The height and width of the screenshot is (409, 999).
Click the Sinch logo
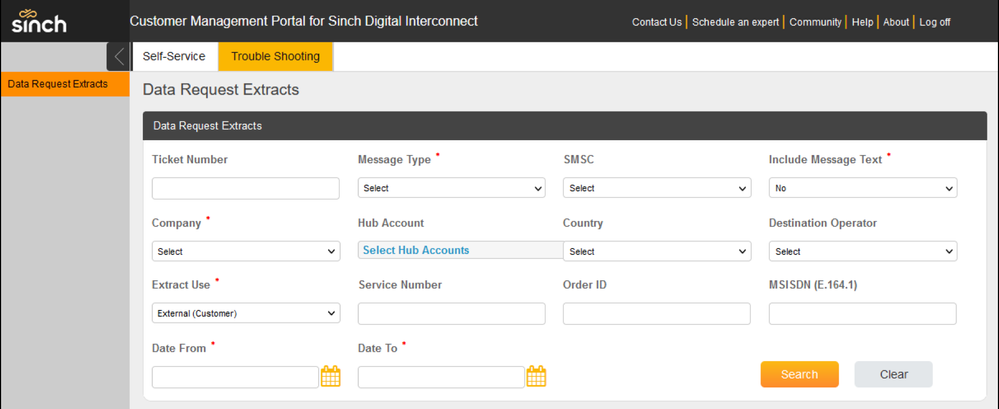coord(38,22)
